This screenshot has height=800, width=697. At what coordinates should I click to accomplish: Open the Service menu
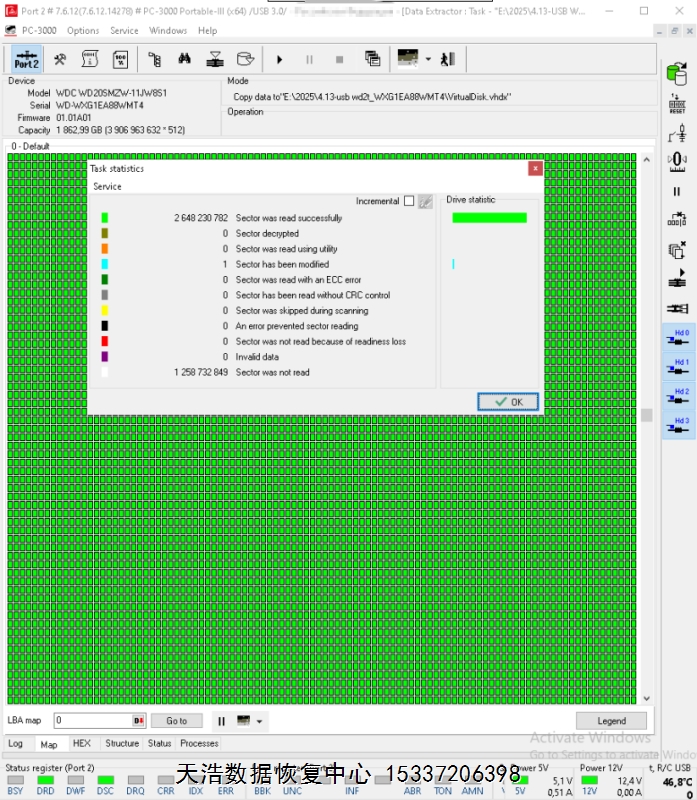tap(124, 31)
